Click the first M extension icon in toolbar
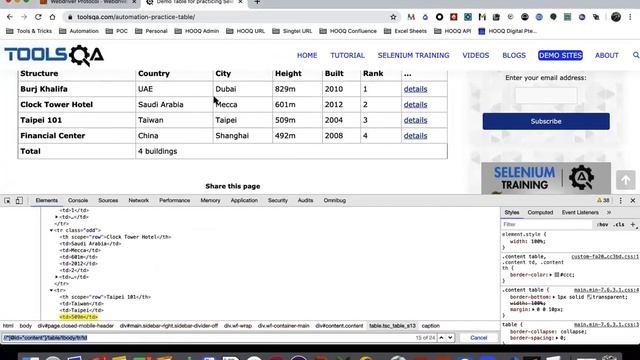 coord(411,17)
